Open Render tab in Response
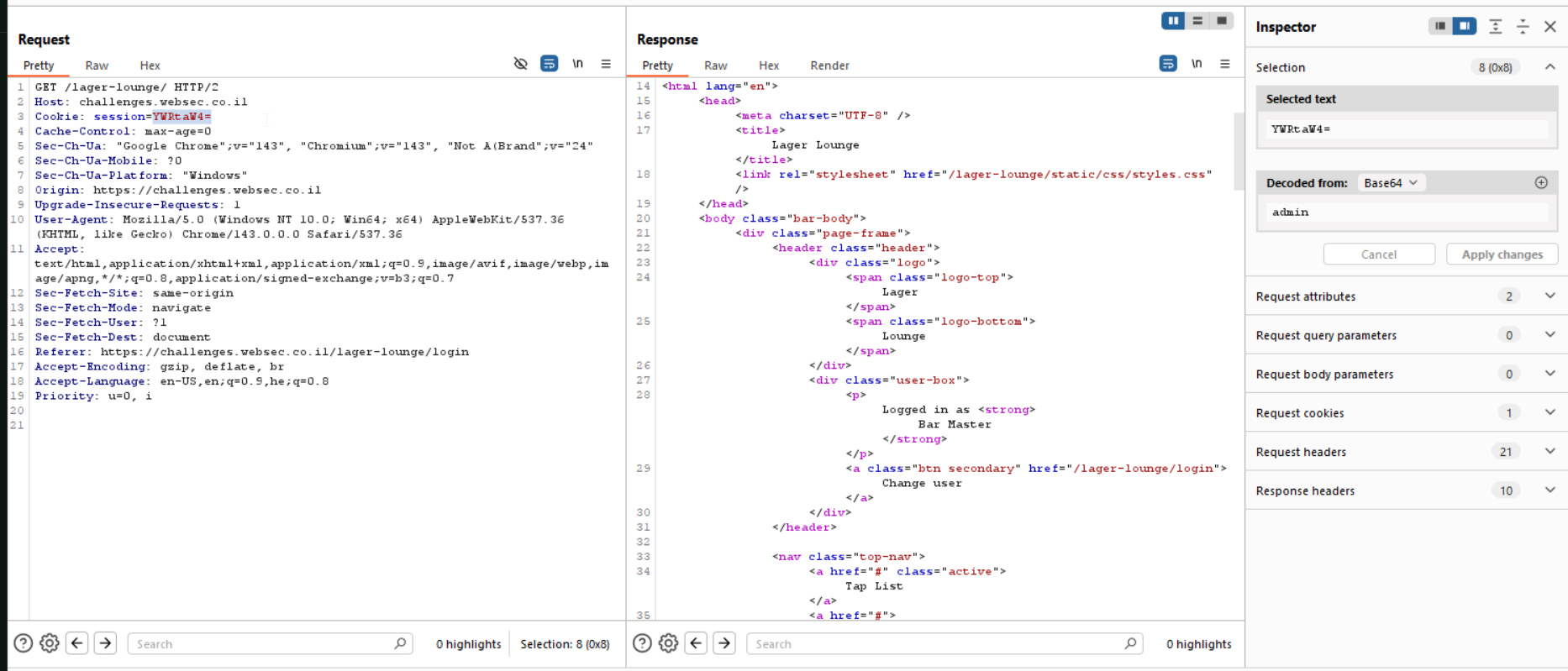 click(x=829, y=66)
